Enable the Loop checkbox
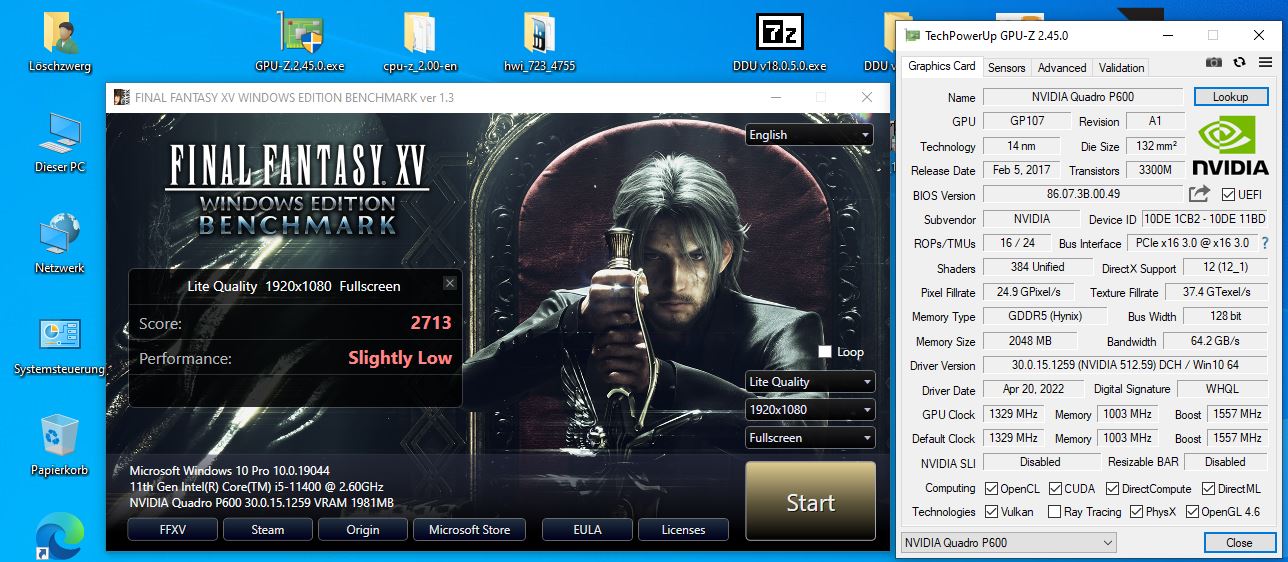 [x=825, y=352]
